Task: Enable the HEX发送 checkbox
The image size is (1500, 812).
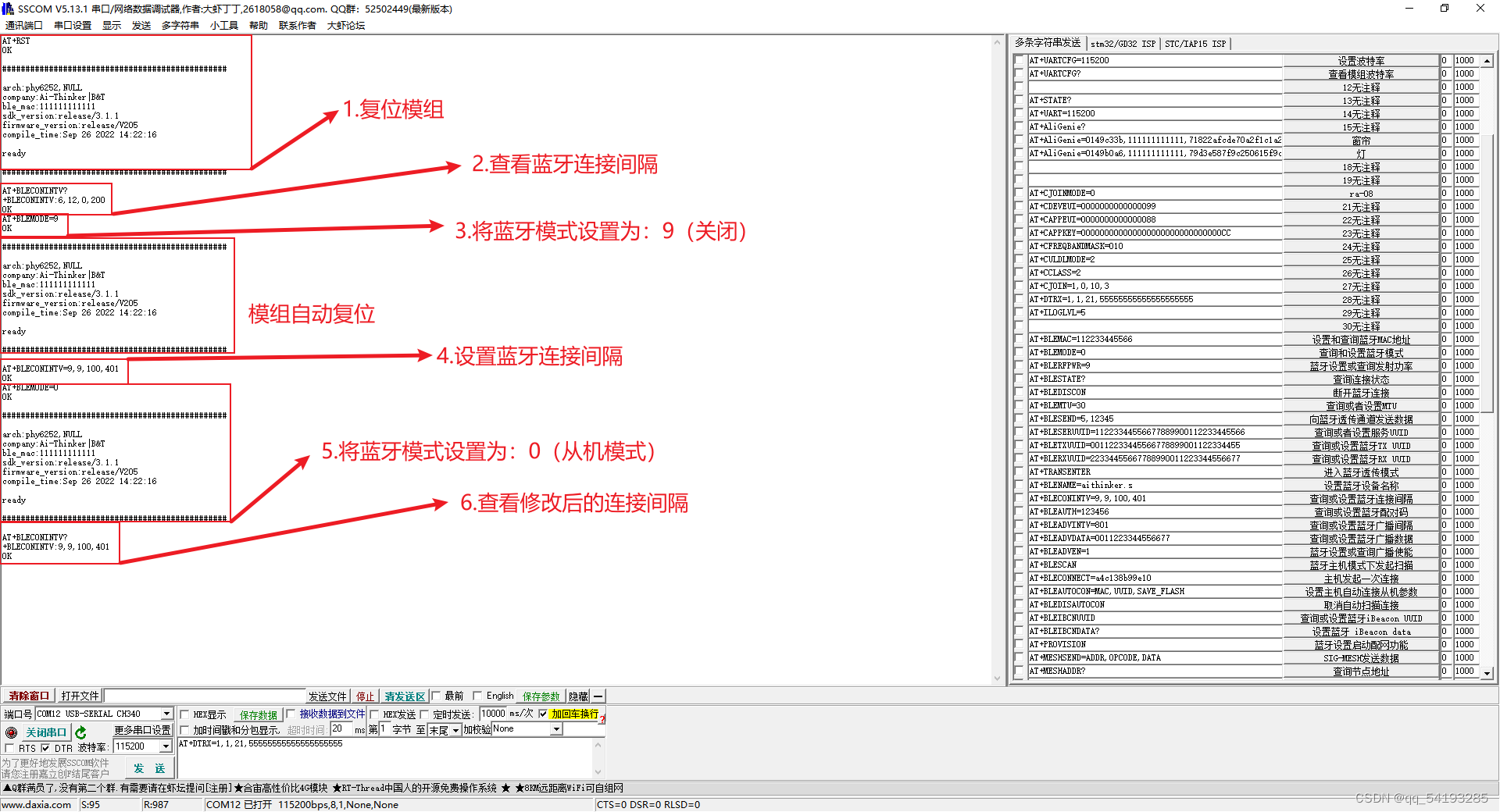Action: coord(374,714)
